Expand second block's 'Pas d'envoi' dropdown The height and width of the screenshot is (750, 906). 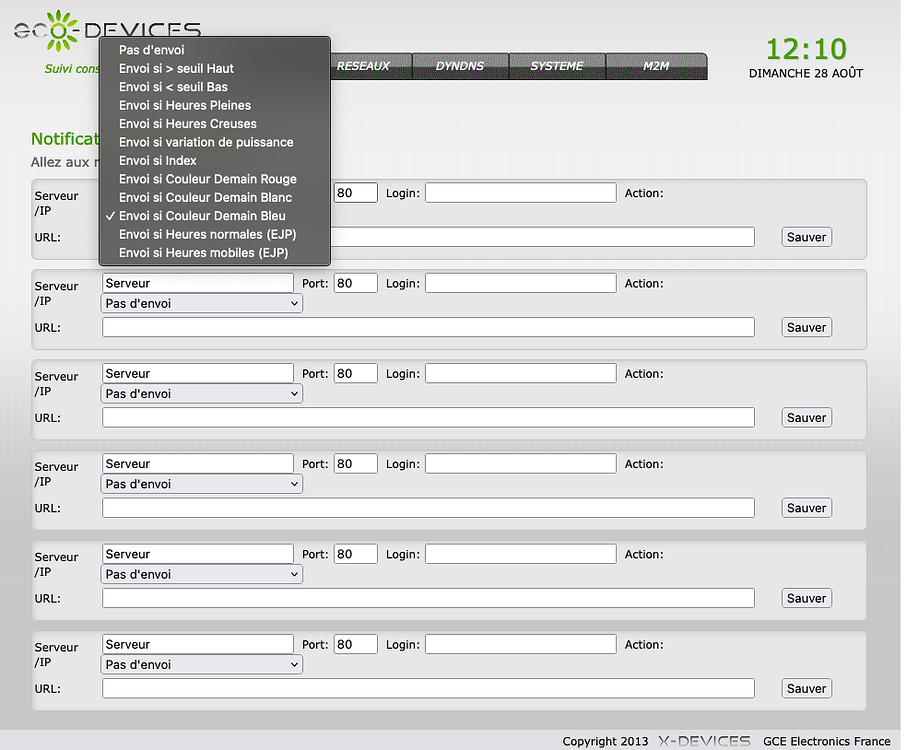(x=202, y=303)
